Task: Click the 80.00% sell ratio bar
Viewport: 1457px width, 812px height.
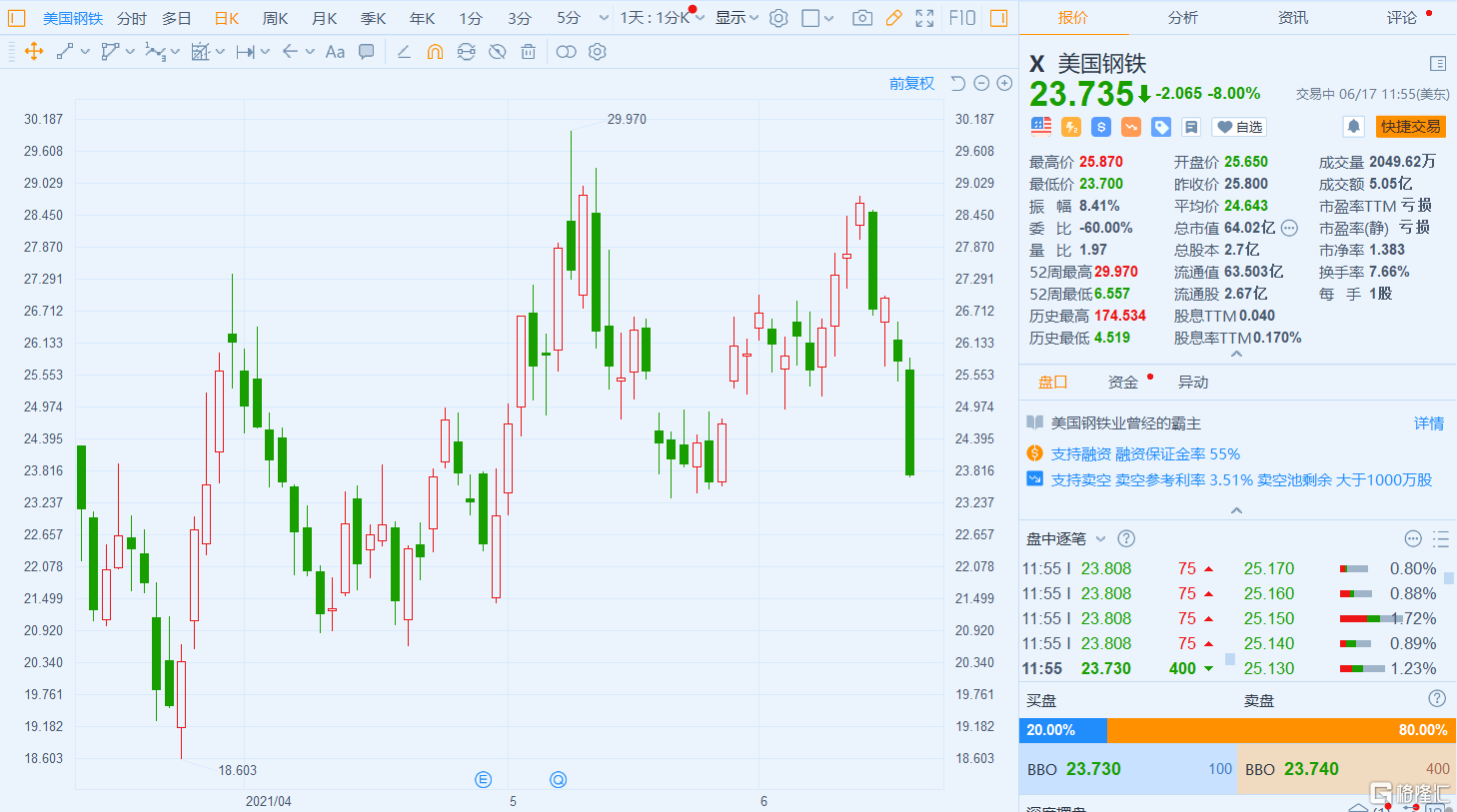Action: (x=1282, y=730)
